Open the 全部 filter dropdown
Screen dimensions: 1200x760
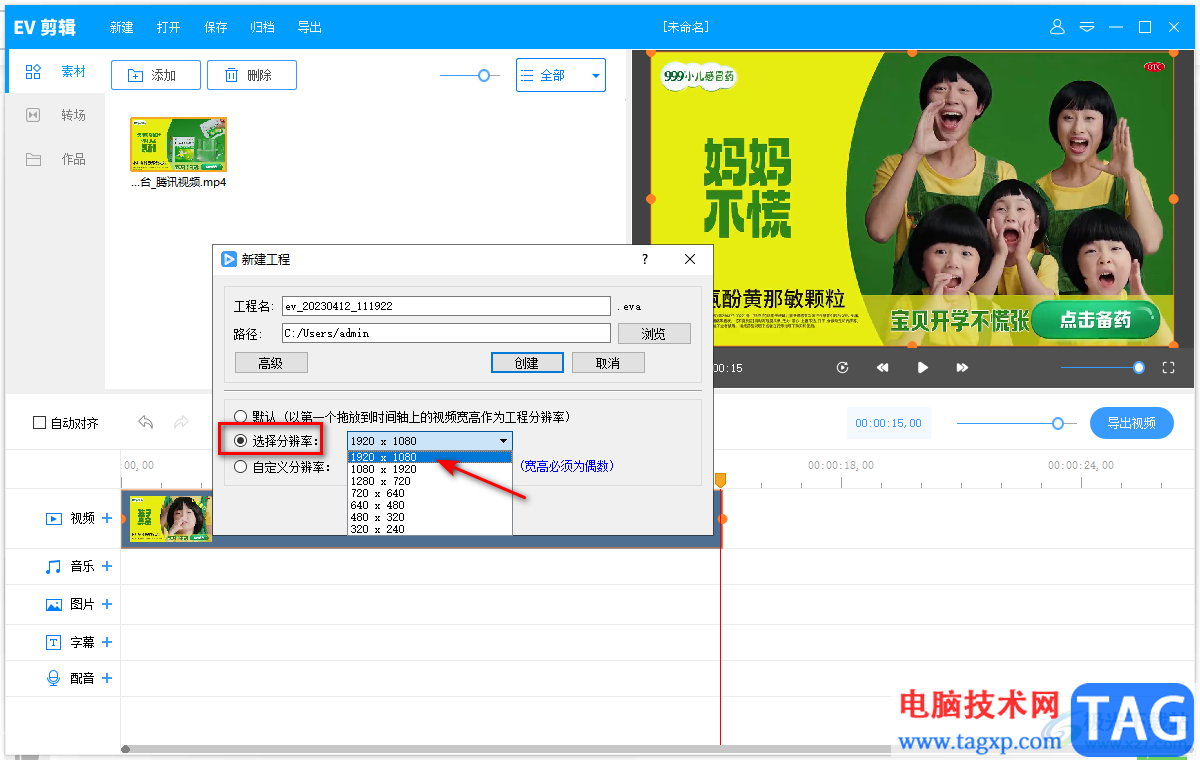(561, 75)
